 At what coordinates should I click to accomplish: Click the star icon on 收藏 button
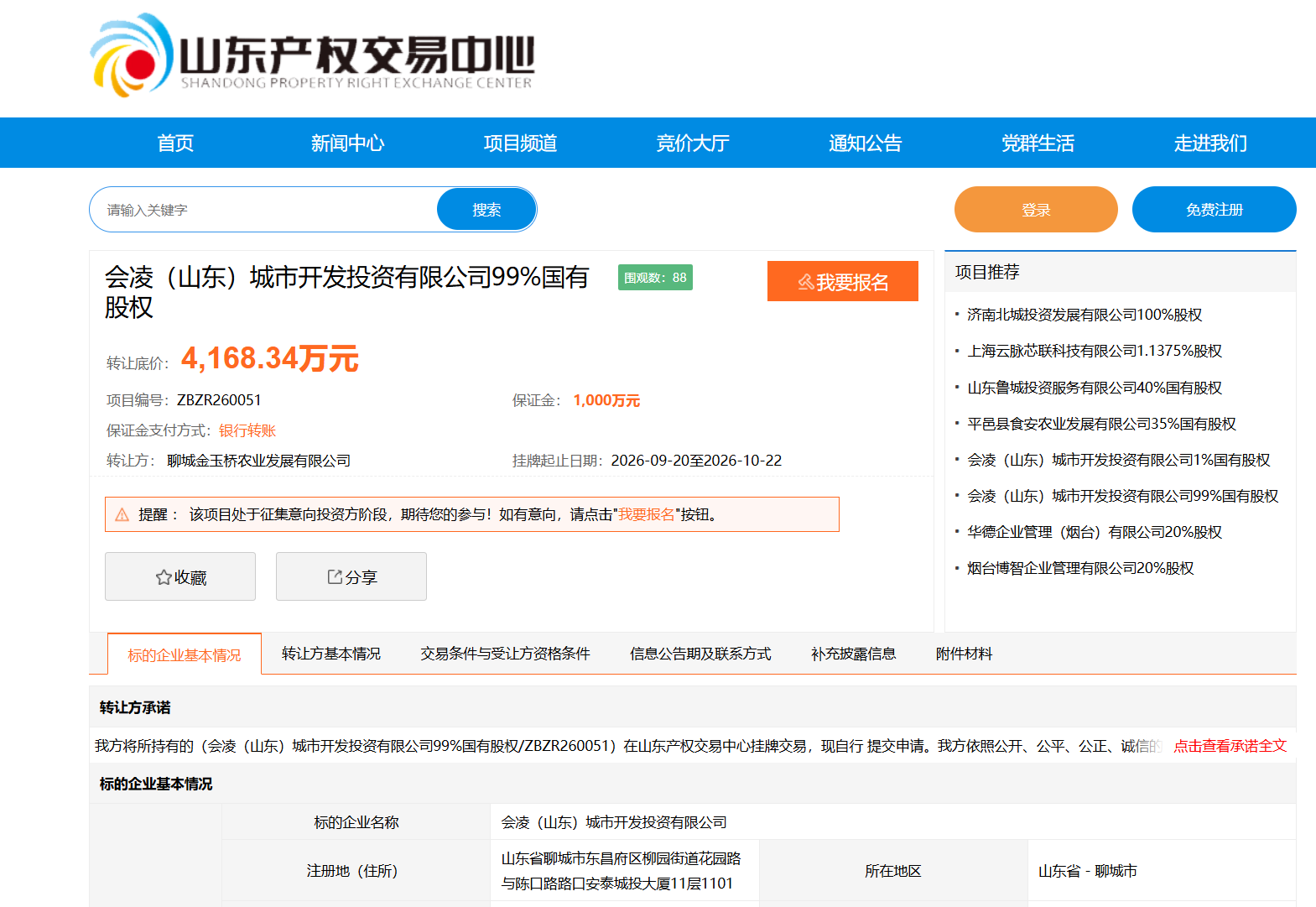pos(164,577)
